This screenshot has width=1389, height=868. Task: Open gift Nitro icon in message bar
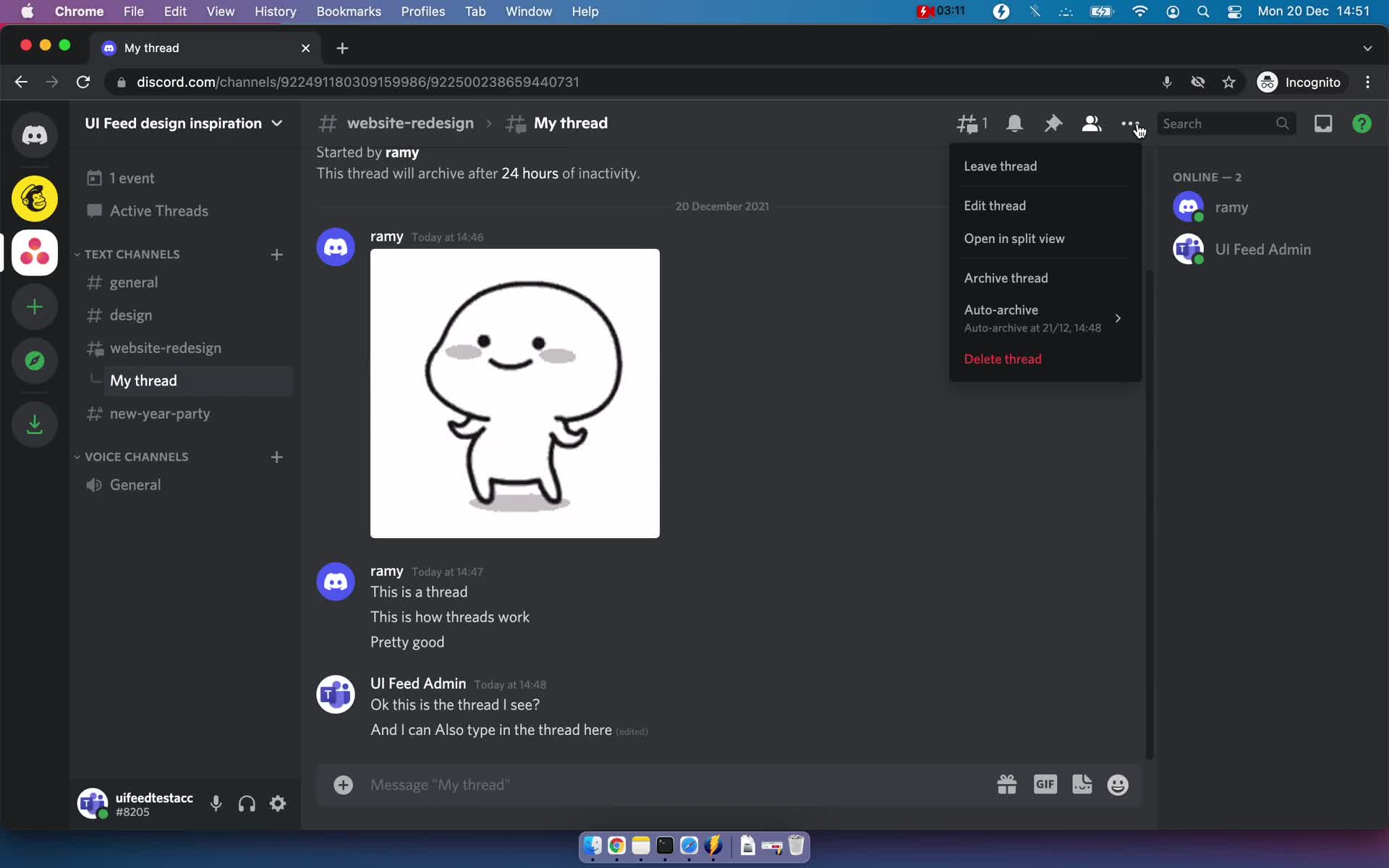pos(1006,785)
